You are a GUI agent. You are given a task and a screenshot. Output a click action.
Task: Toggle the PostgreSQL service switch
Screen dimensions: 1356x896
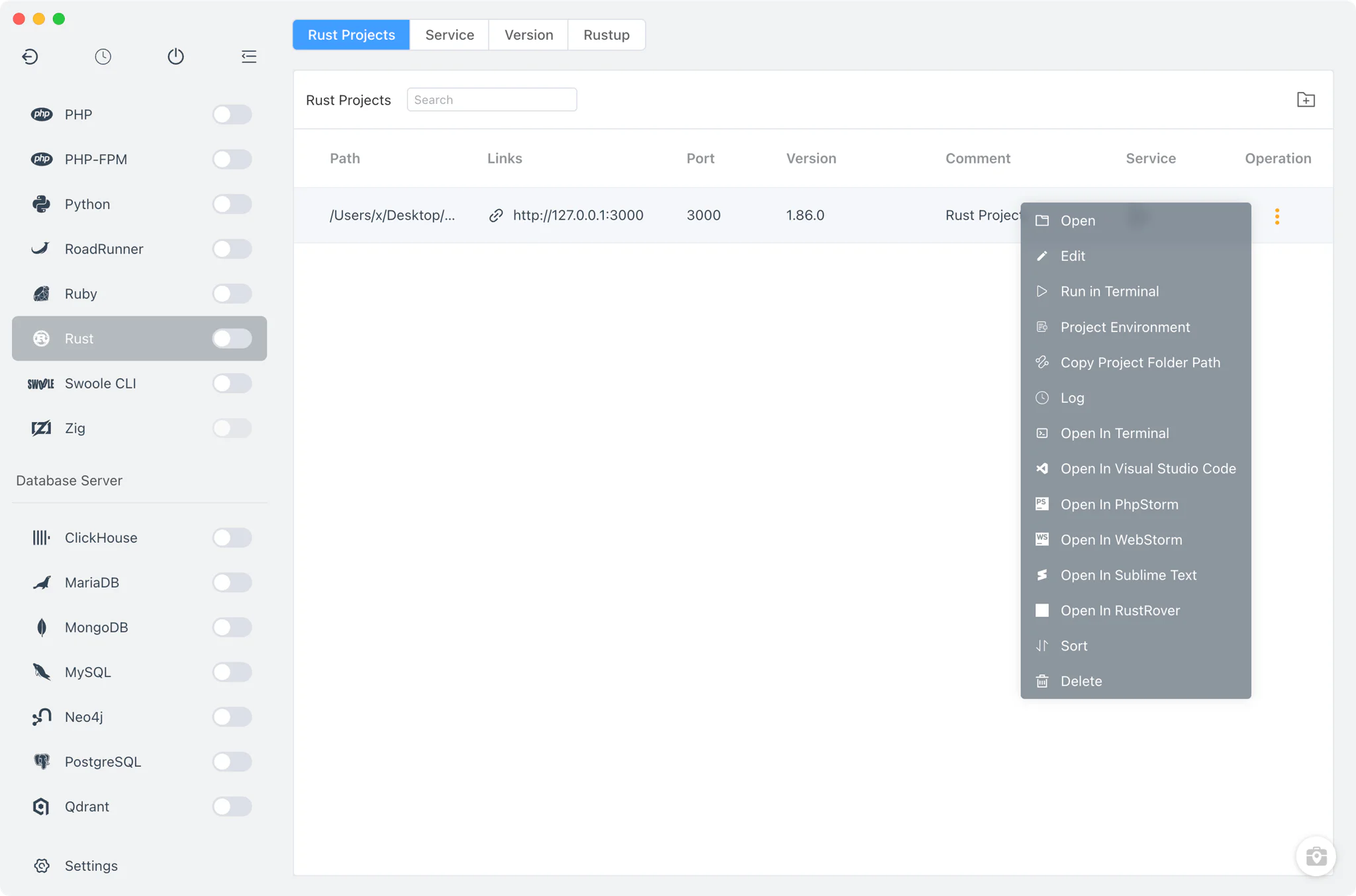point(232,762)
